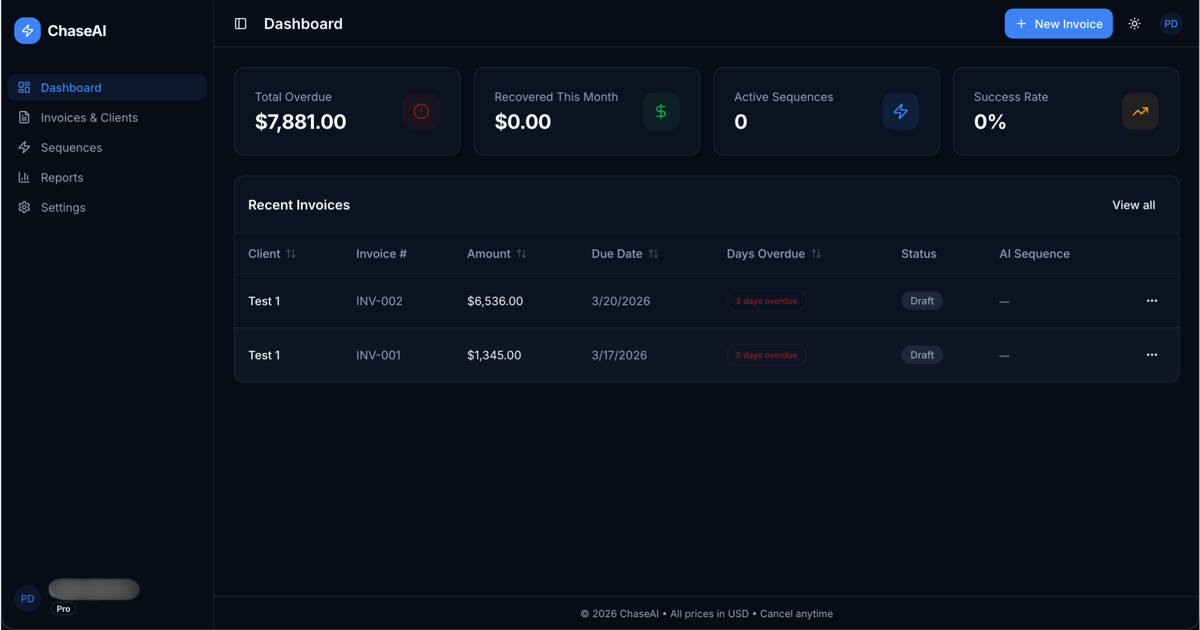The width and height of the screenshot is (1200, 630).
Task: Click the Reports bar chart icon
Action: click(24, 178)
